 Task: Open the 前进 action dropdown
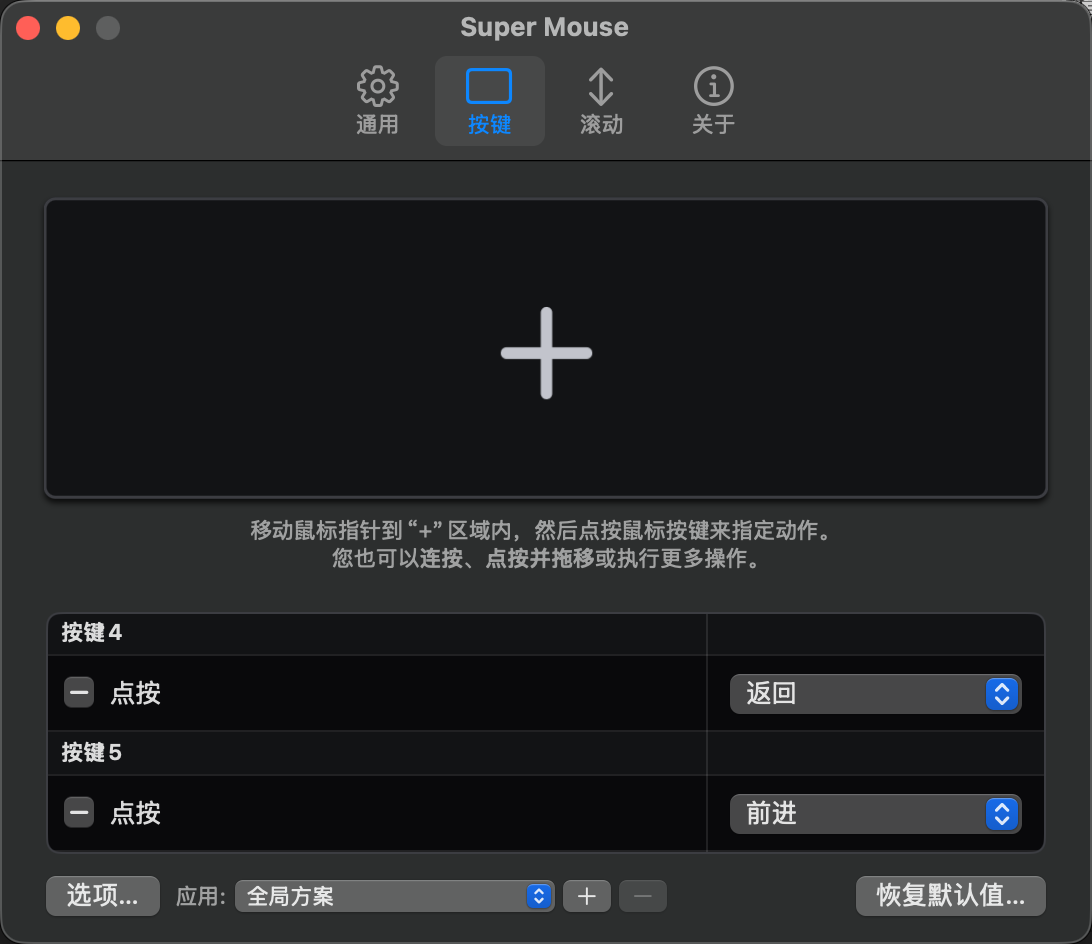tap(875, 814)
